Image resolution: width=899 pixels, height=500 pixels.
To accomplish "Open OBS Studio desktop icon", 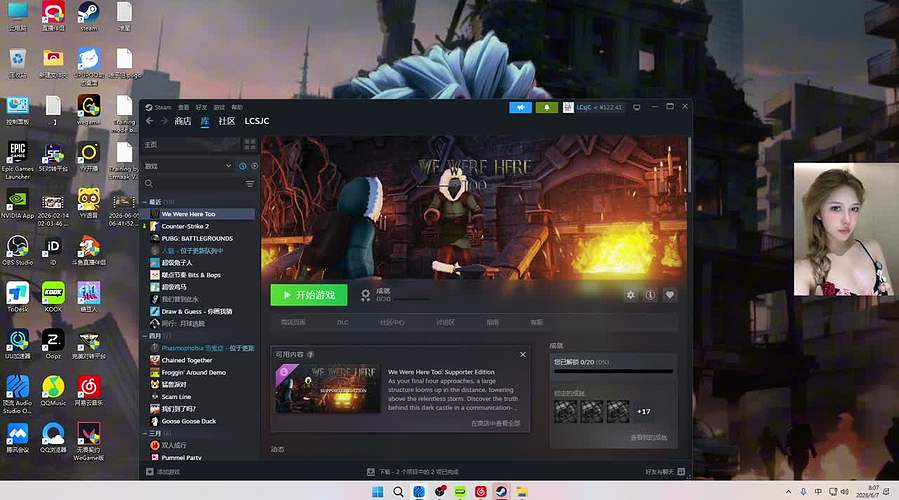I will 18,250.
